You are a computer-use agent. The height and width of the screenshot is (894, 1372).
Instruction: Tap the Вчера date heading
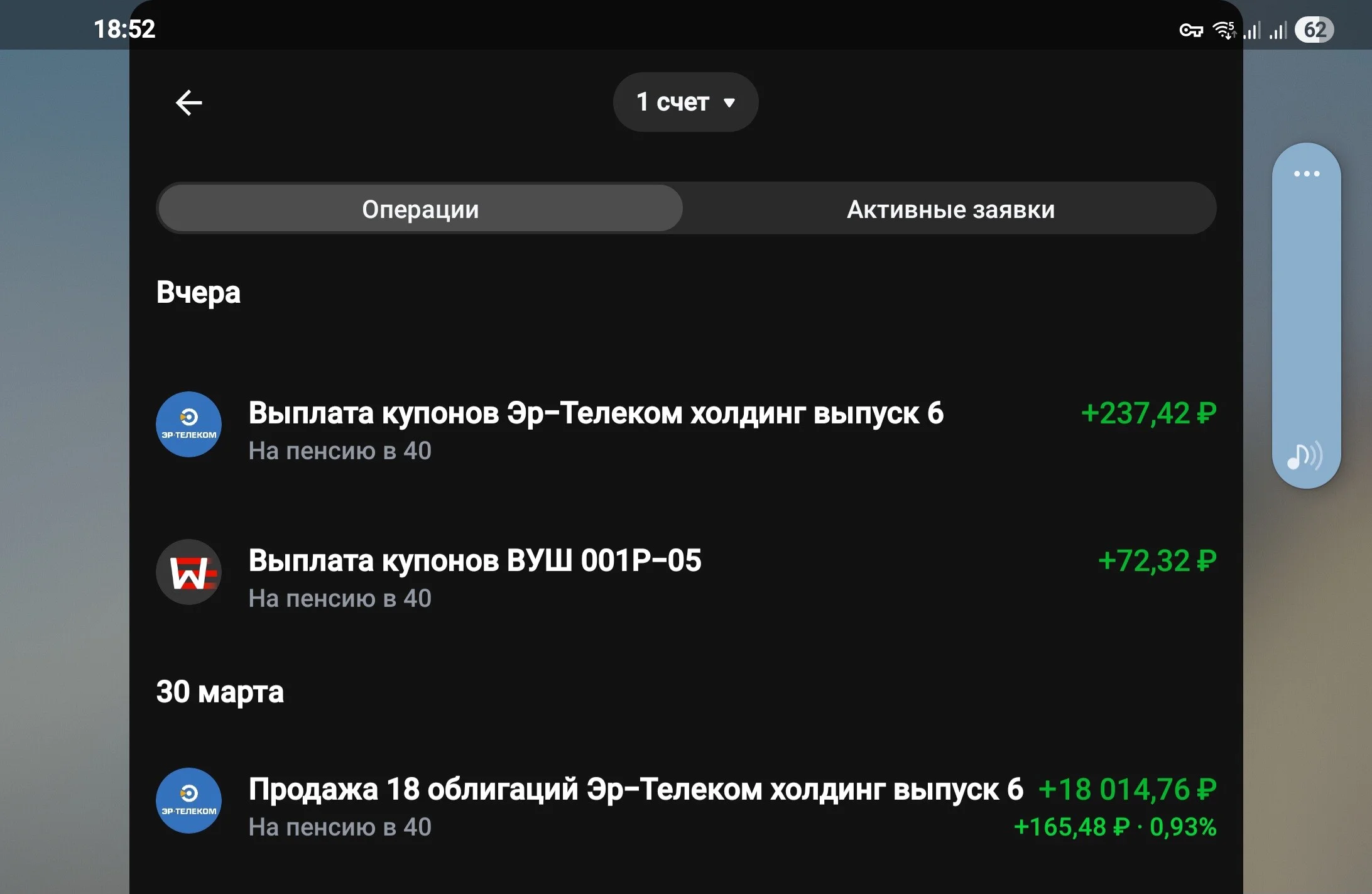pyautogui.click(x=199, y=292)
